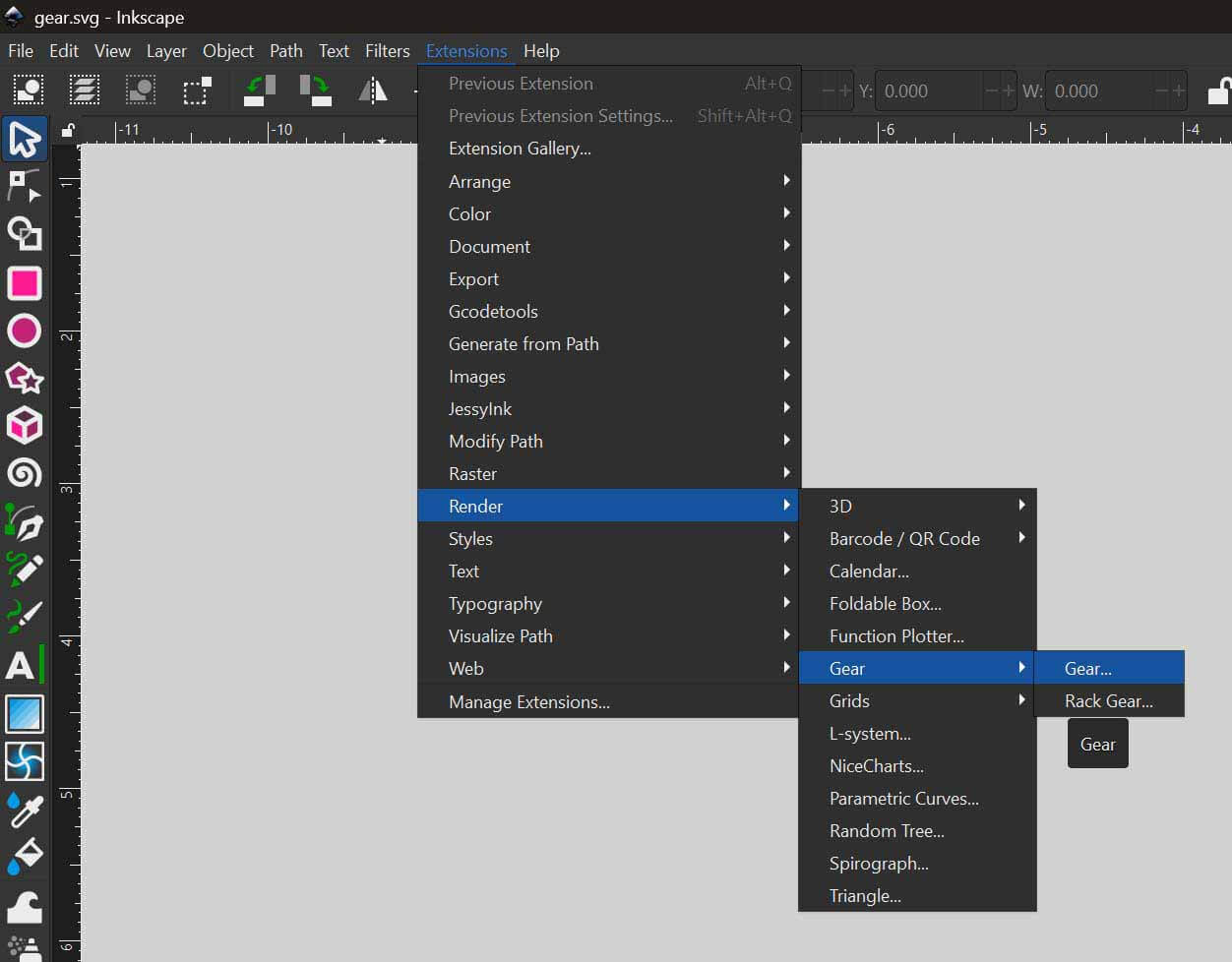
Task: Open the Gear dialog from the submenu
Action: click(1087, 667)
